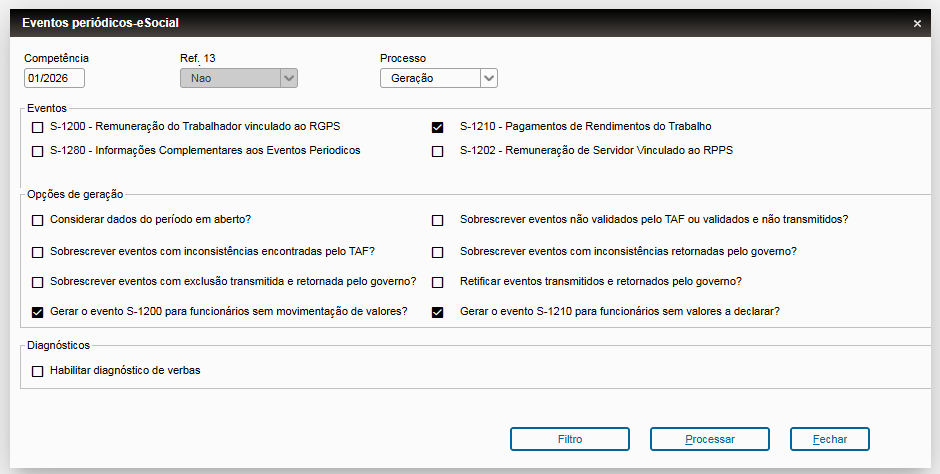Click the Fechar button
Viewport: 940px width, 474px height.
pyautogui.click(x=829, y=439)
